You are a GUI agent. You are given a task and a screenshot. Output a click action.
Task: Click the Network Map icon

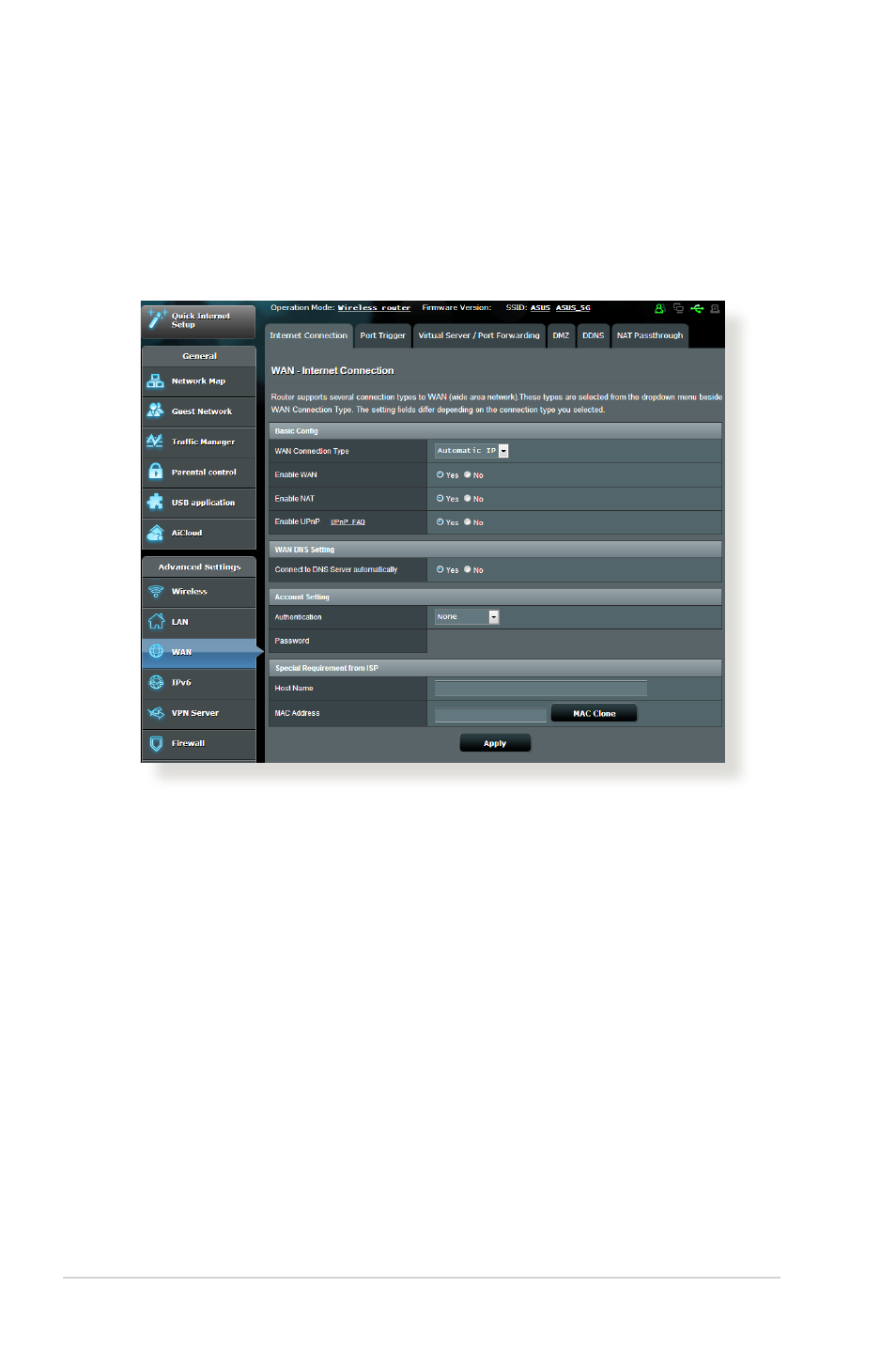(156, 381)
